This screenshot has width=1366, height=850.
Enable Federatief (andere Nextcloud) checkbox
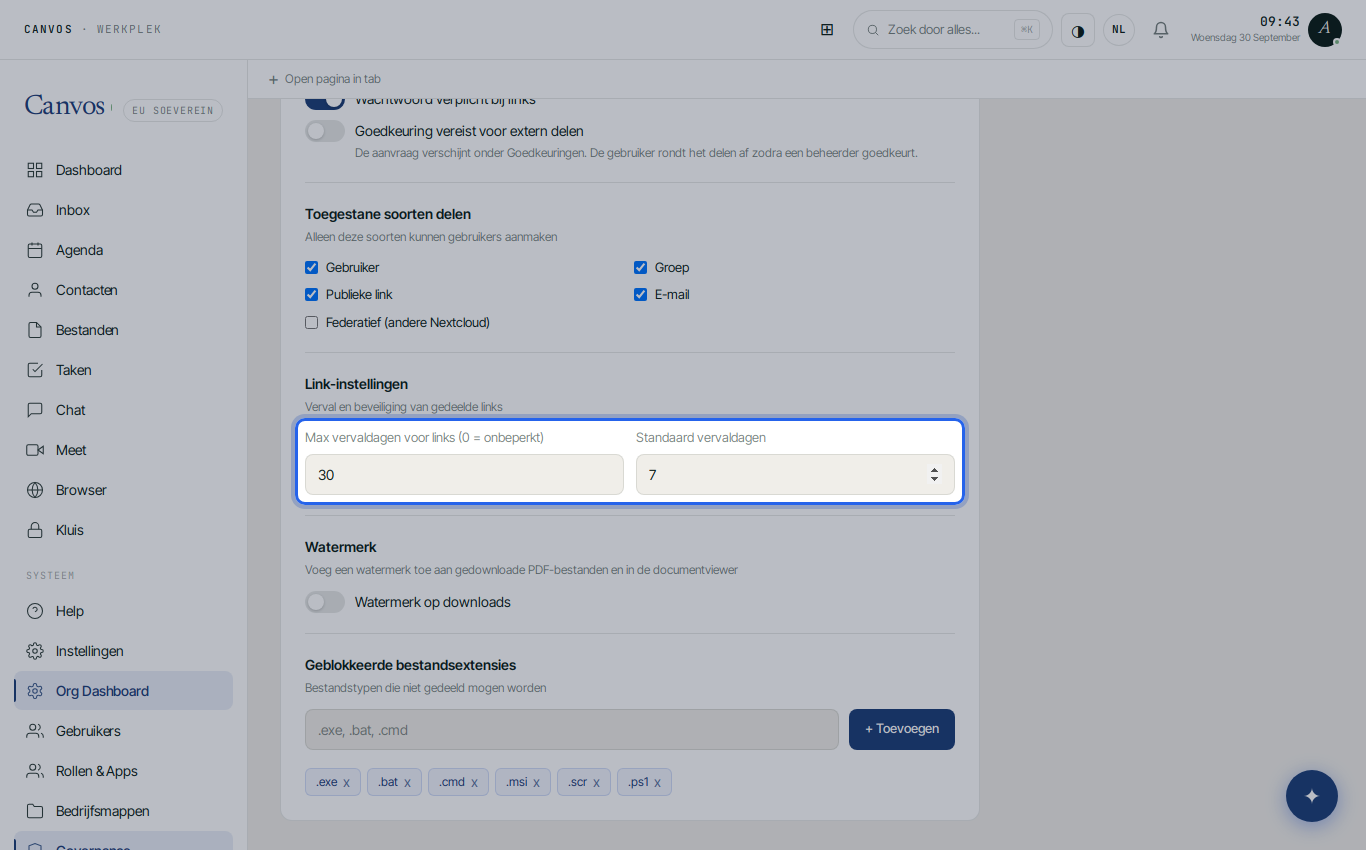(311, 323)
